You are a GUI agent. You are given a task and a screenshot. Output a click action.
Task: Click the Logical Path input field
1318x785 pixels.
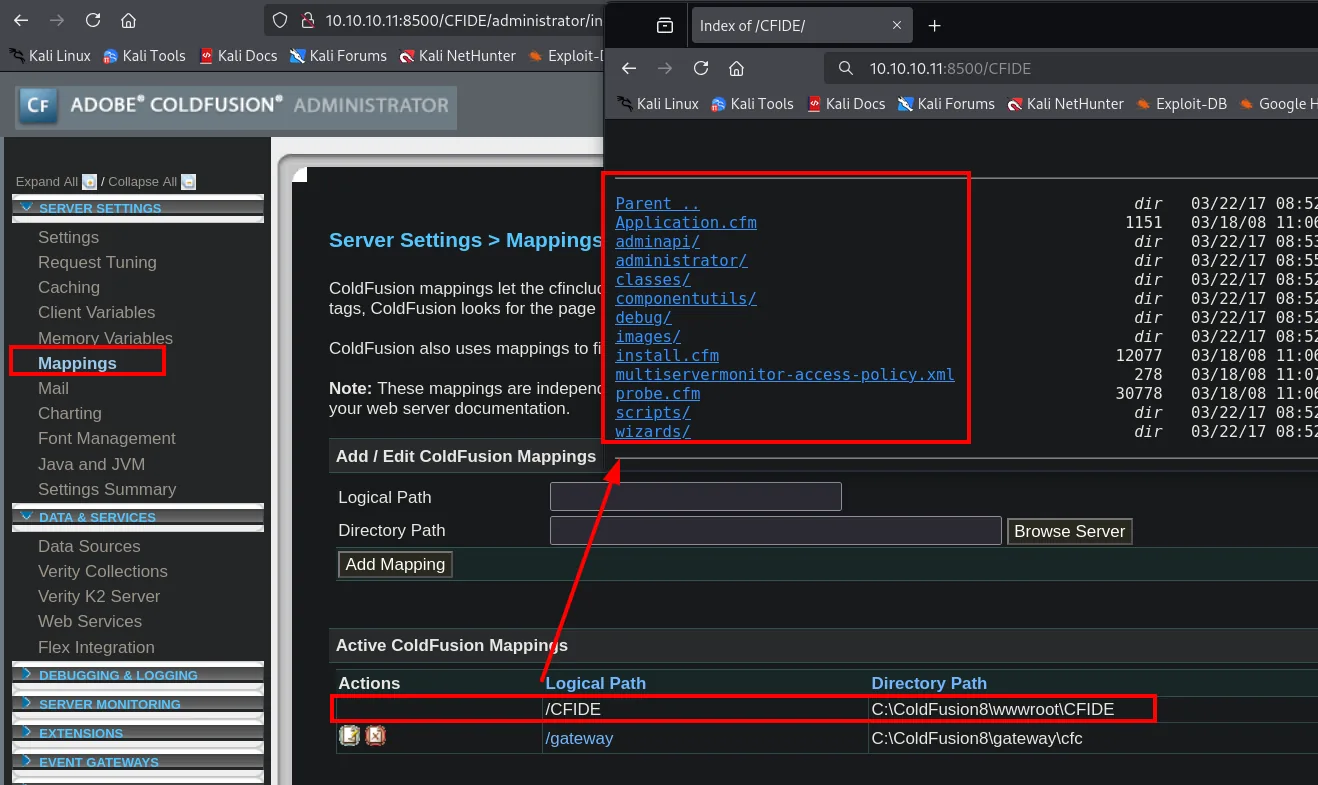[695, 497]
